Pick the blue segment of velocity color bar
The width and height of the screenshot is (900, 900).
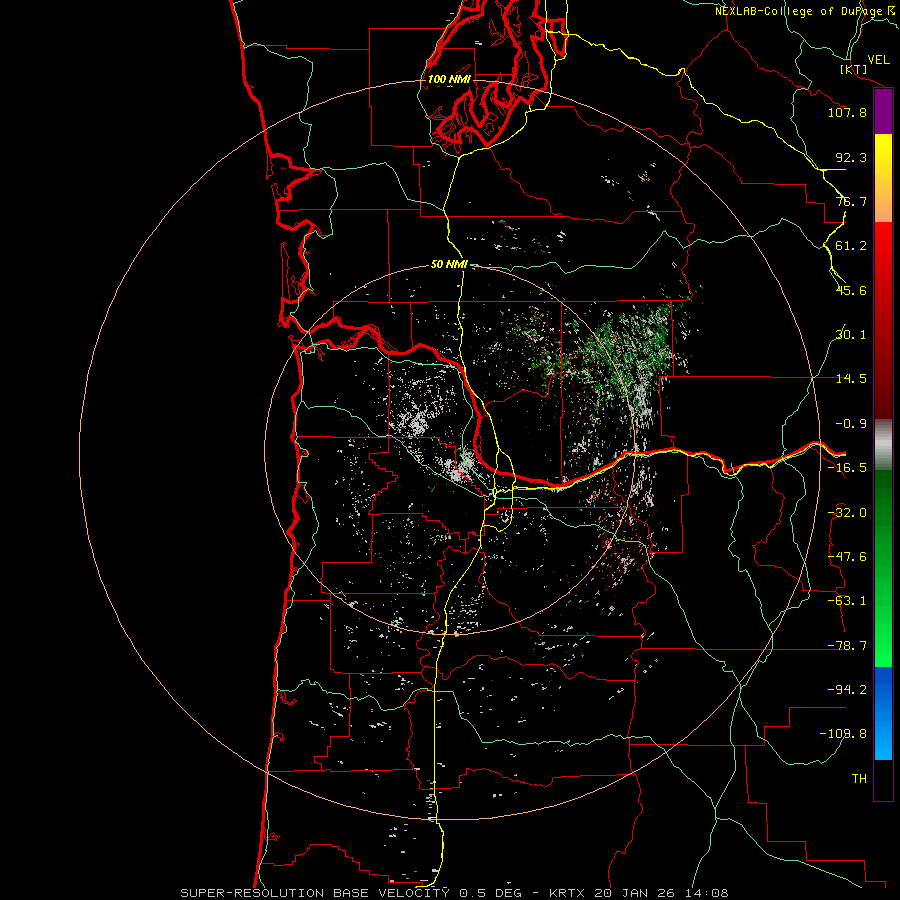tap(883, 713)
